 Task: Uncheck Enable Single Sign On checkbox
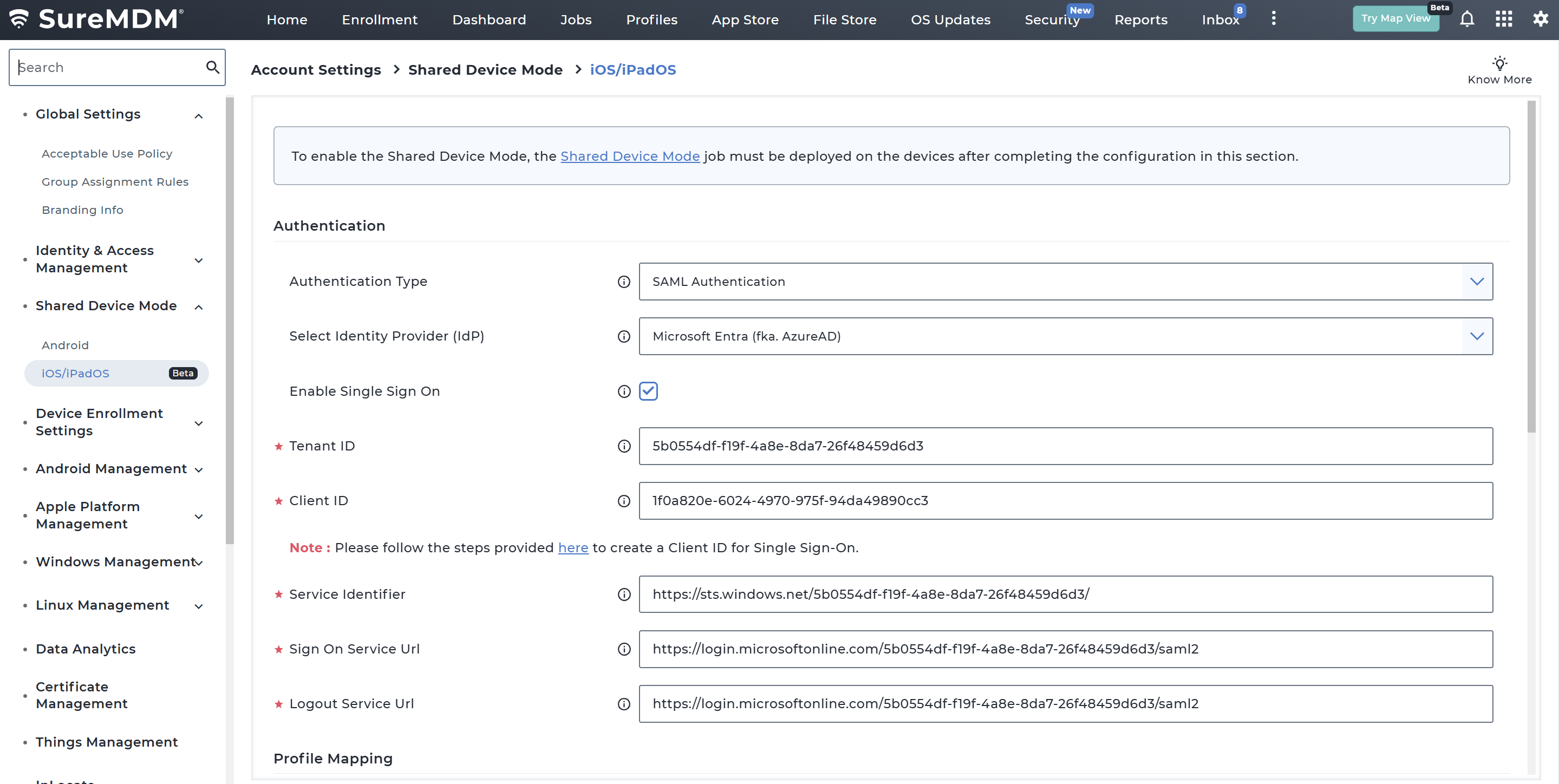pos(648,391)
